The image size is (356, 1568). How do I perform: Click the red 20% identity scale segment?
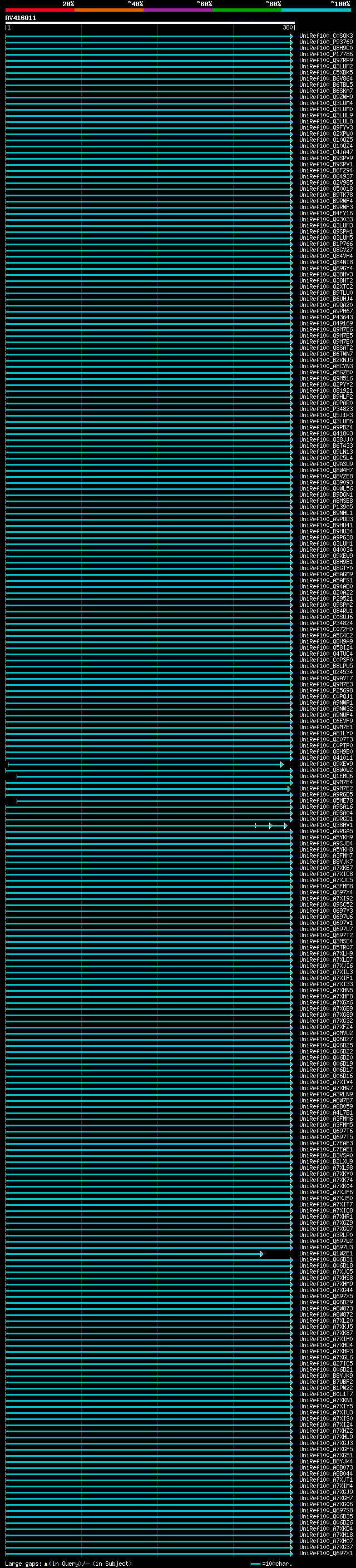coord(39,10)
